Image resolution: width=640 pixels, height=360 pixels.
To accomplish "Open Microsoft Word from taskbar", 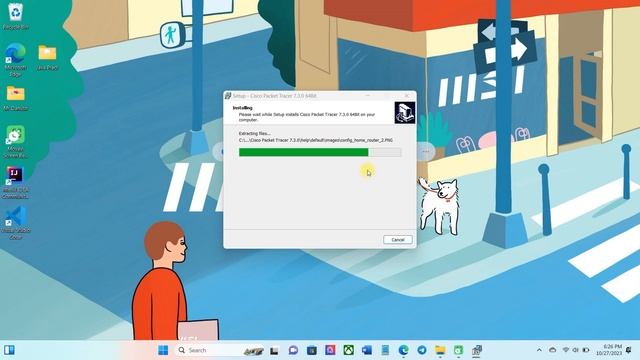I will pyautogui.click(x=367, y=350).
